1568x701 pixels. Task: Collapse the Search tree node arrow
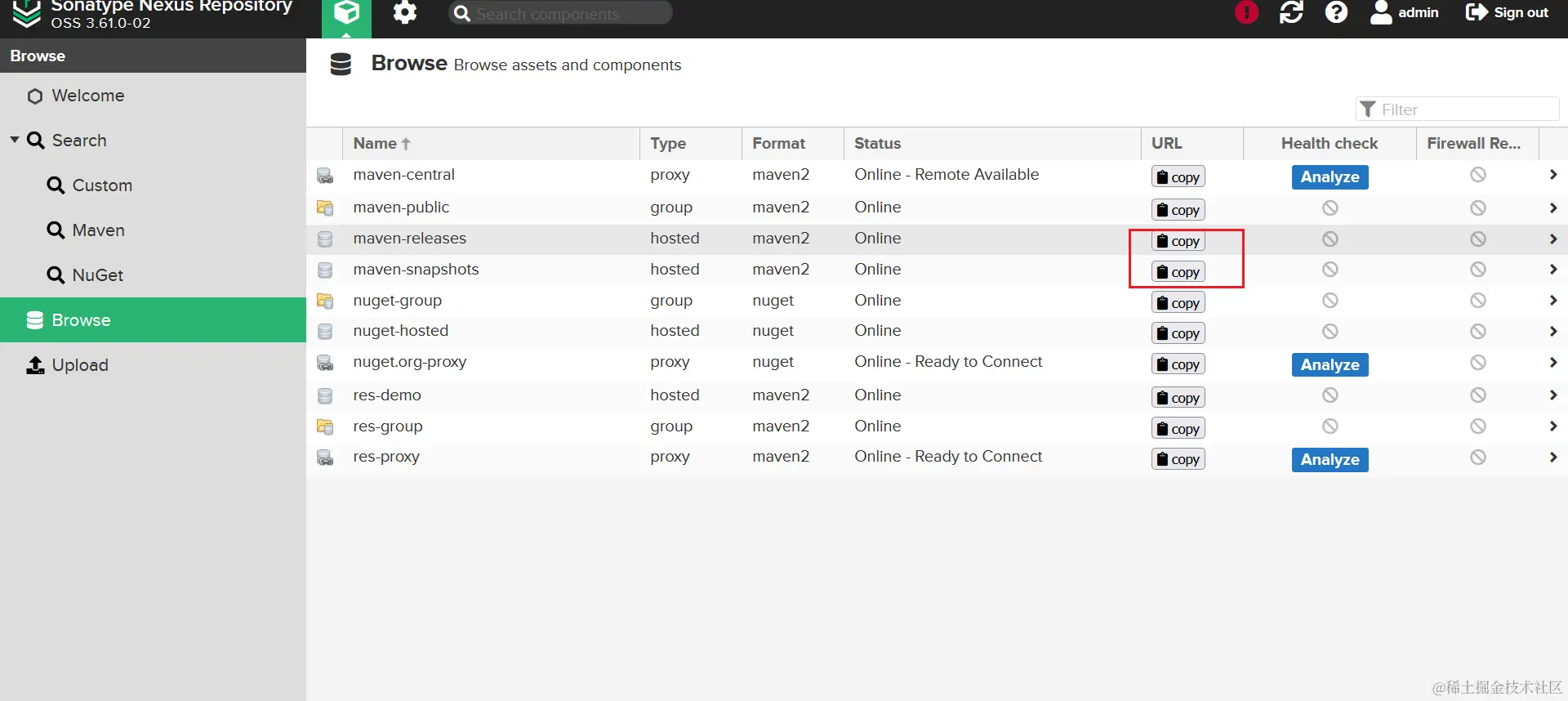tap(15, 140)
